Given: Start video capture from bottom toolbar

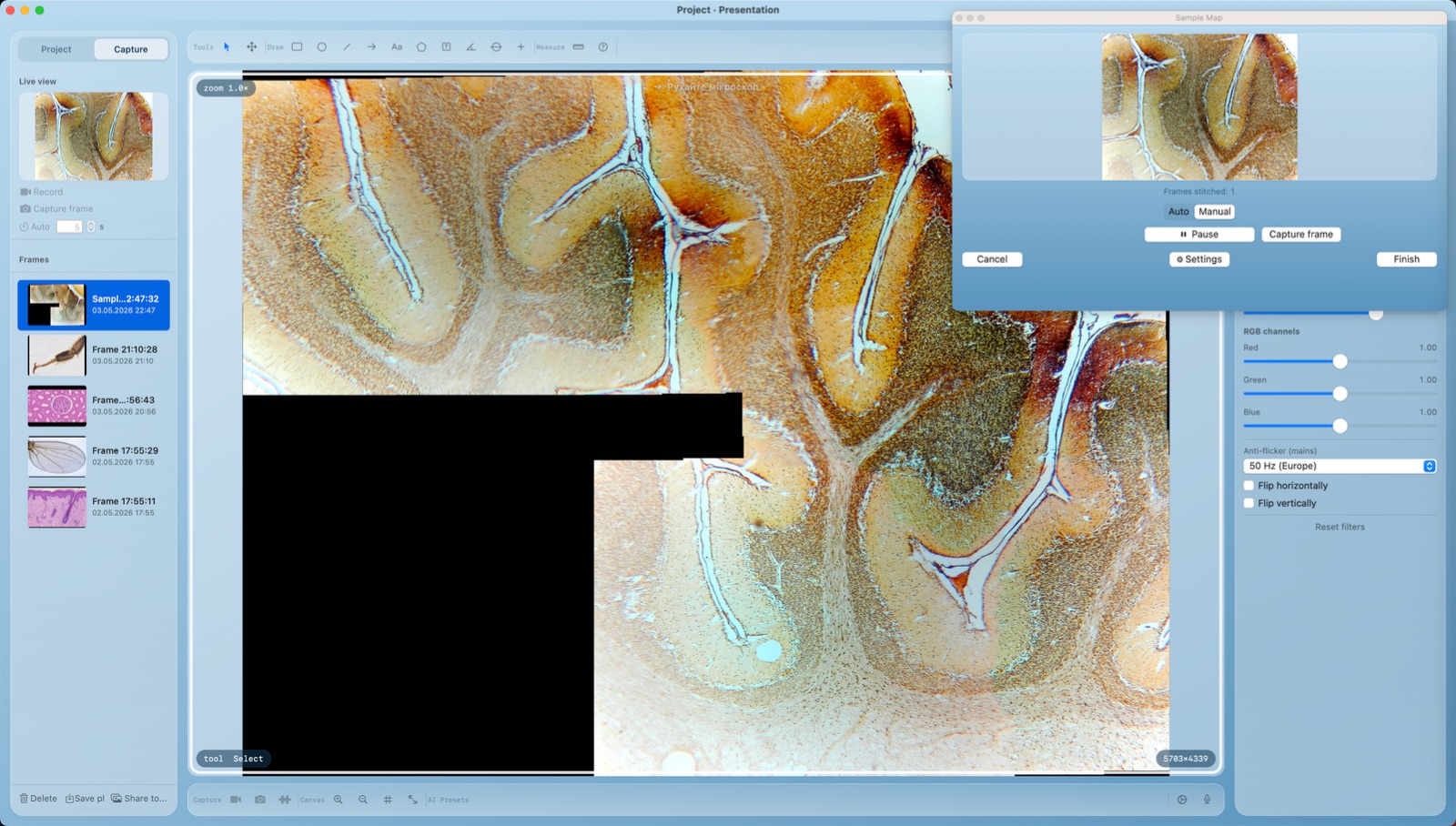Looking at the screenshot, I should coord(236,800).
